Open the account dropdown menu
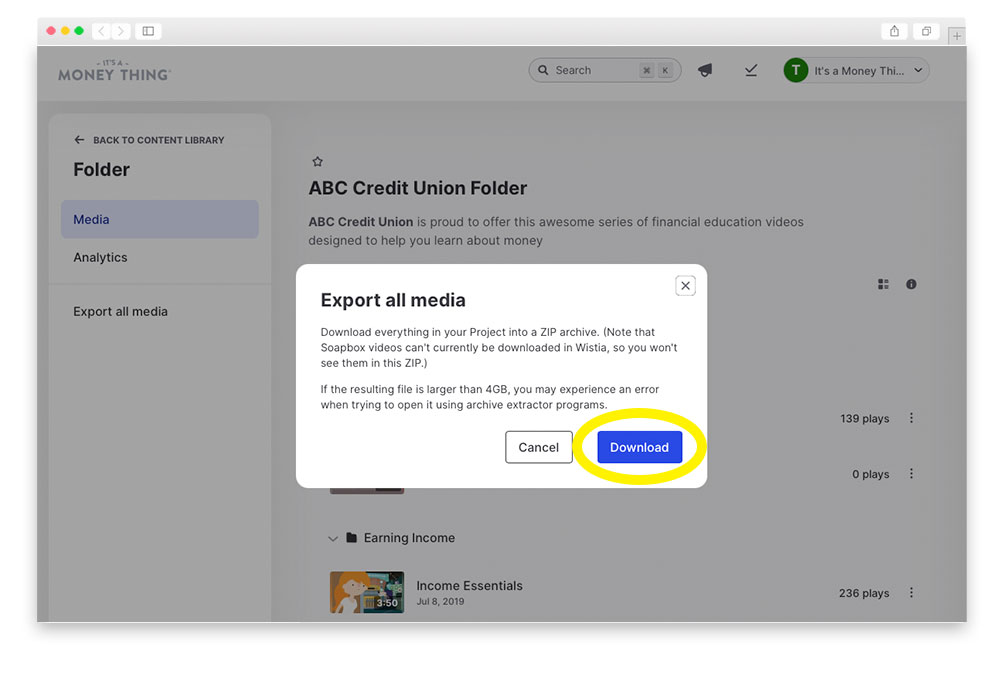The height and width of the screenshot is (689, 1000). click(x=856, y=70)
